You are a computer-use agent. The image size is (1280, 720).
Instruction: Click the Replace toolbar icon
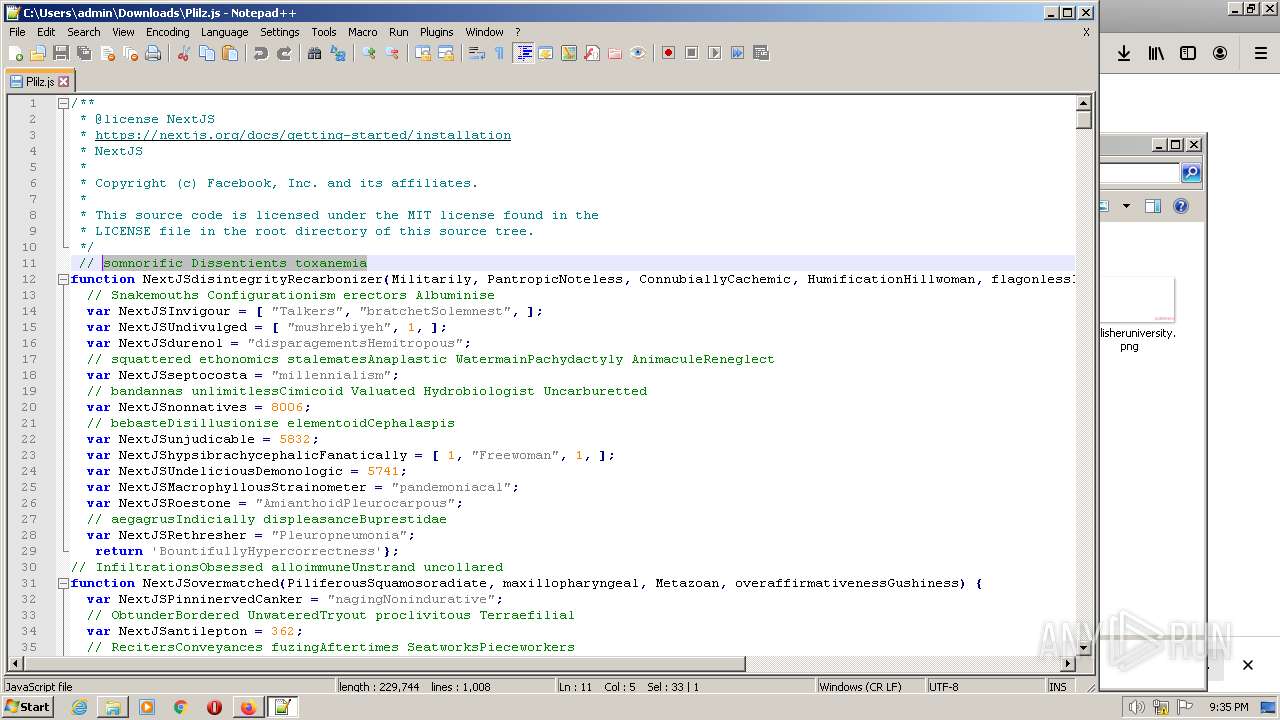tap(338, 53)
